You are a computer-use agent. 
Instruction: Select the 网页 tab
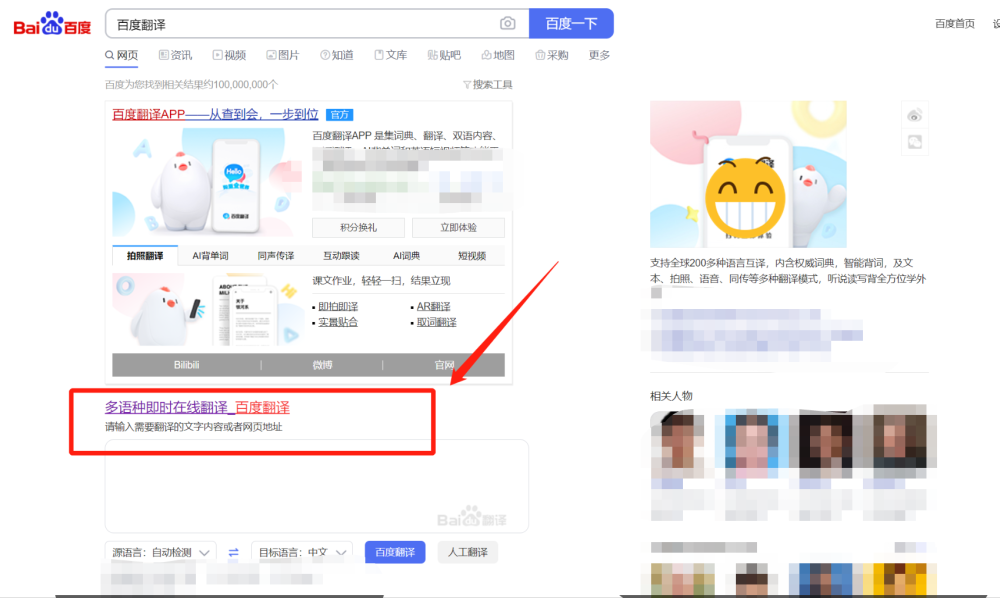121,55
